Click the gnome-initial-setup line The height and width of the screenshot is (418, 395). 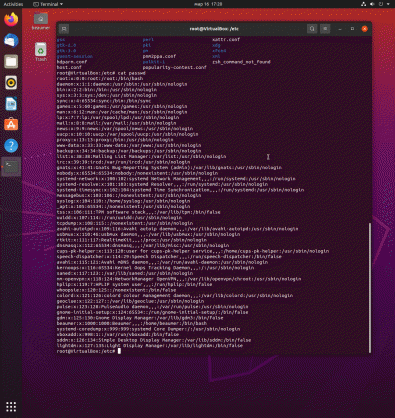tap(152, 312)
